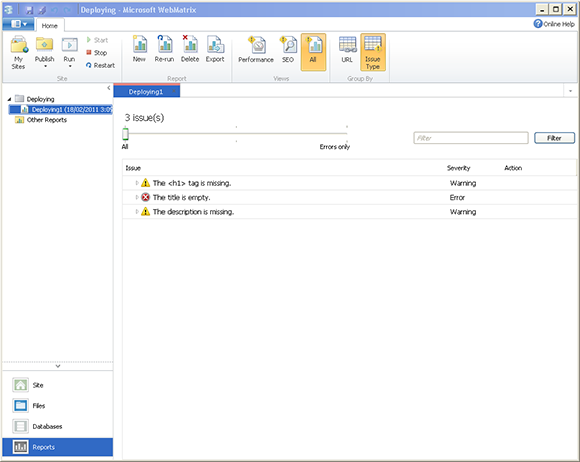Collapse the left navigation pane chevron
Image resolution: width=580 pixels, height=462 pixels.
[x=108, y=88]
